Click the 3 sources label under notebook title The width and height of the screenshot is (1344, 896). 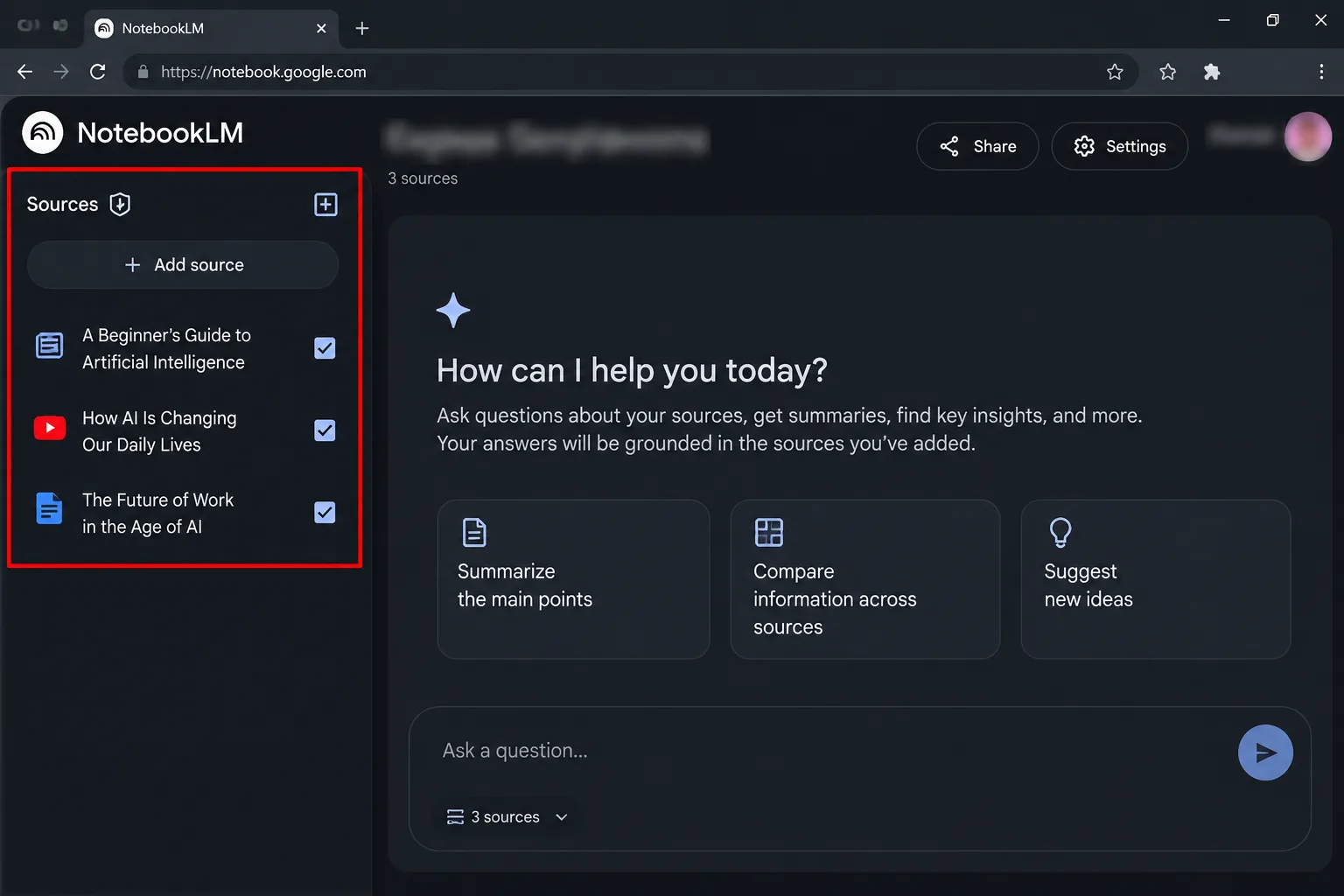tap(423, 178)
